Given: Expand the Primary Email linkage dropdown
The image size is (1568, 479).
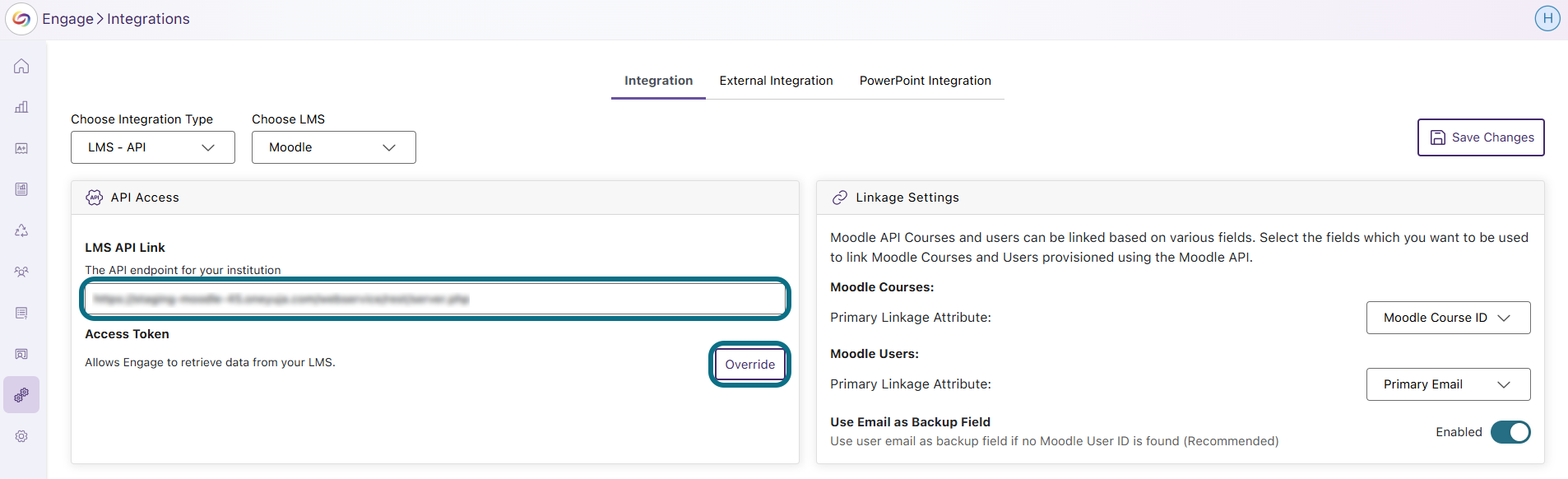Looking at the screenshot, I should (x=1448, y=384).
